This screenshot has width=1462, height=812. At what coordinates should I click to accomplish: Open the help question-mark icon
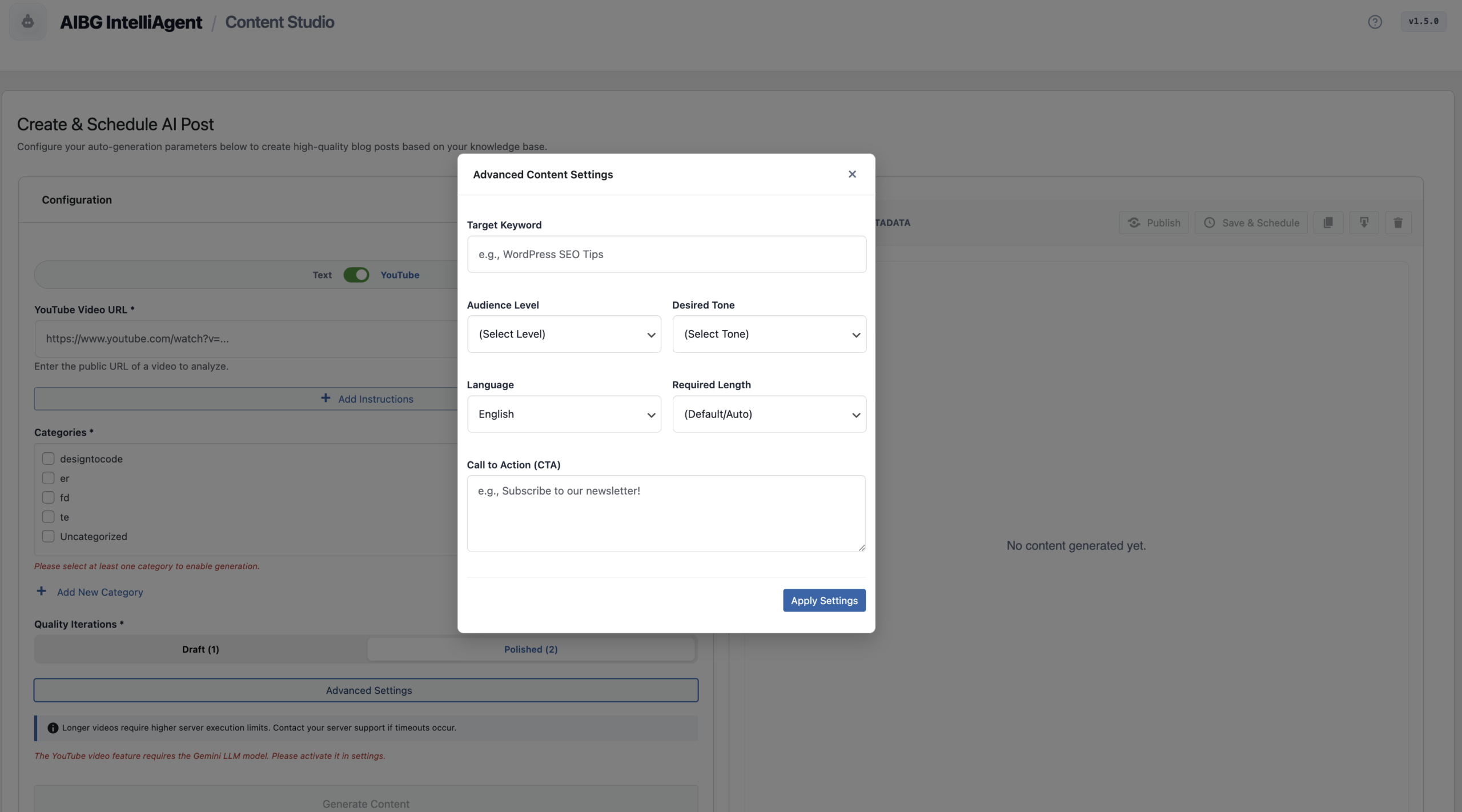(1375, 21)
